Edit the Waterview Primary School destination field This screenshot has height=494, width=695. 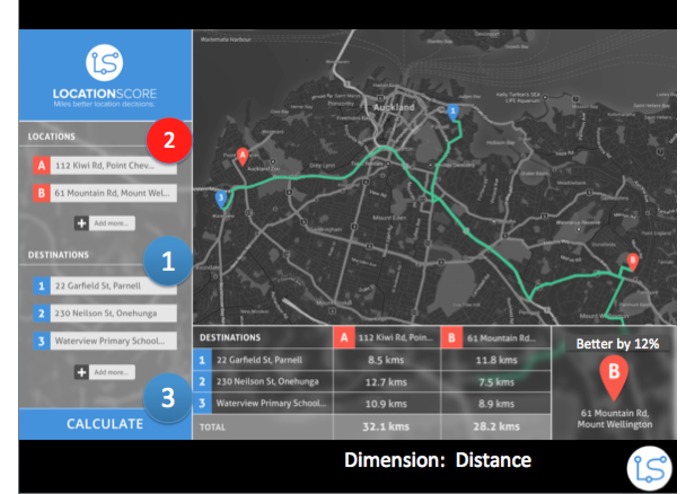113,341
